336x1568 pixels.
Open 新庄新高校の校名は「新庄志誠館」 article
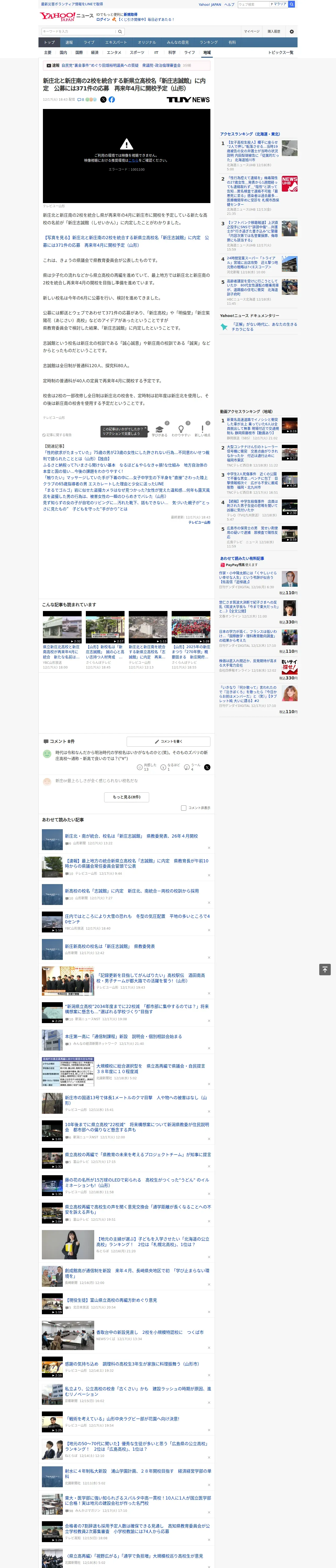(x=110, y=947)
